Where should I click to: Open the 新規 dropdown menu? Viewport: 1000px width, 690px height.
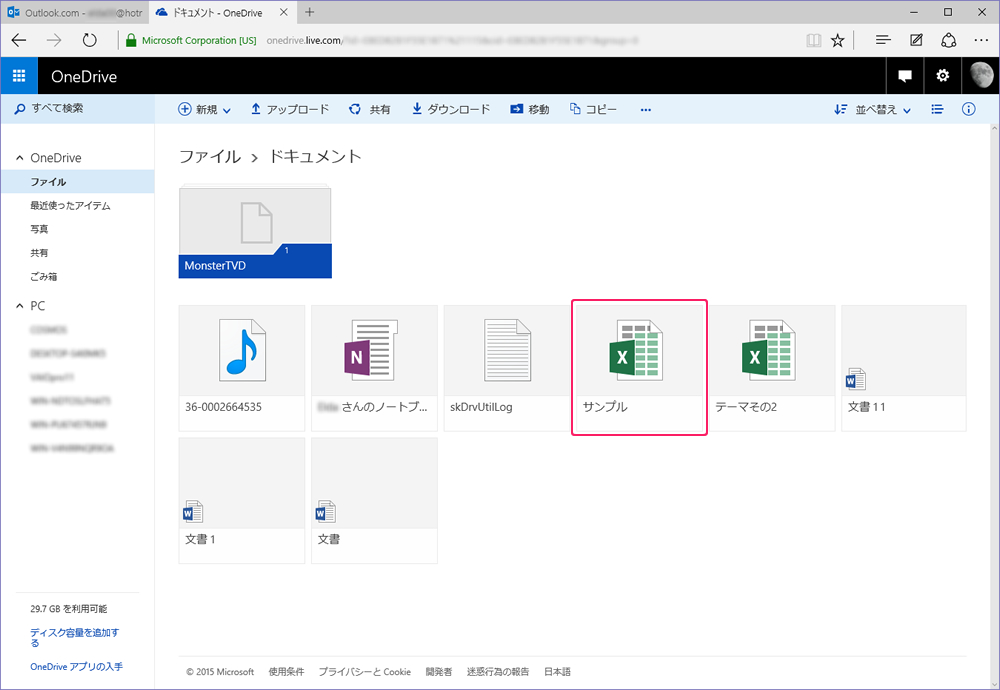point(204,109)
